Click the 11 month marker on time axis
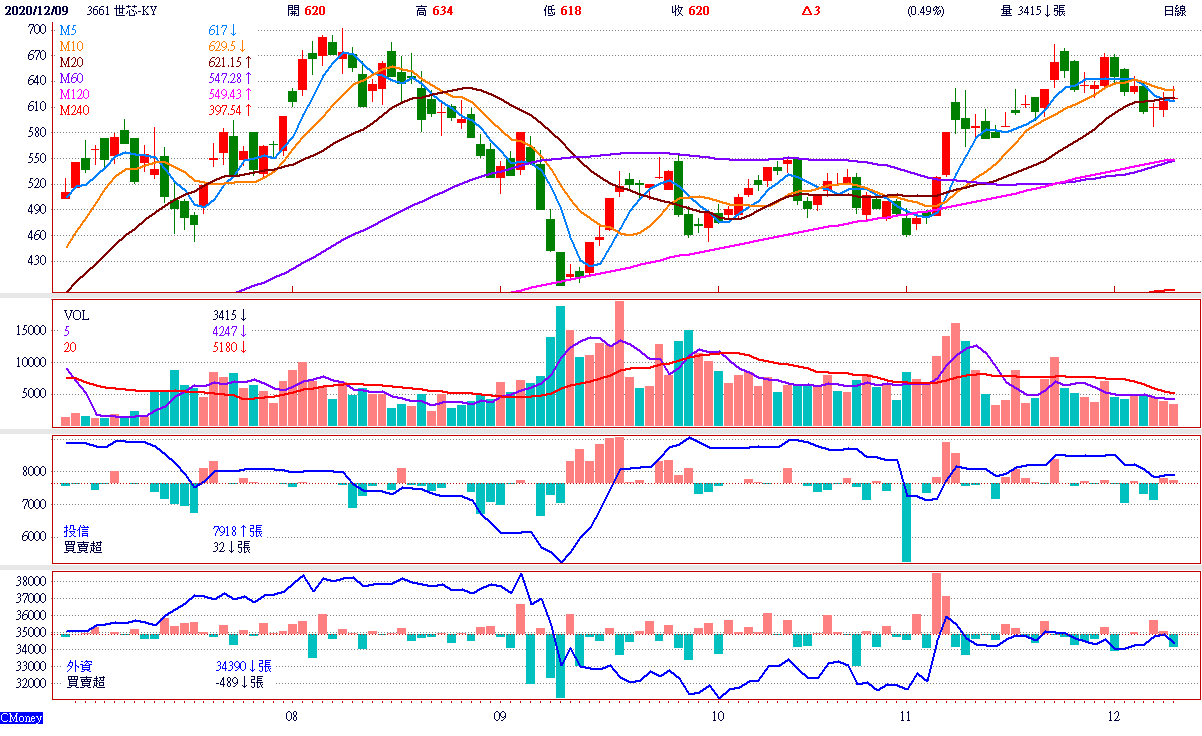This screenshot has height=736, width=1202. point(904,717)
